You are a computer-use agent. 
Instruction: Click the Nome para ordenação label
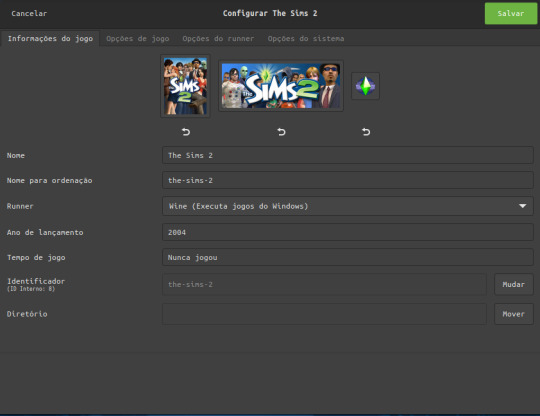[50, 180]
